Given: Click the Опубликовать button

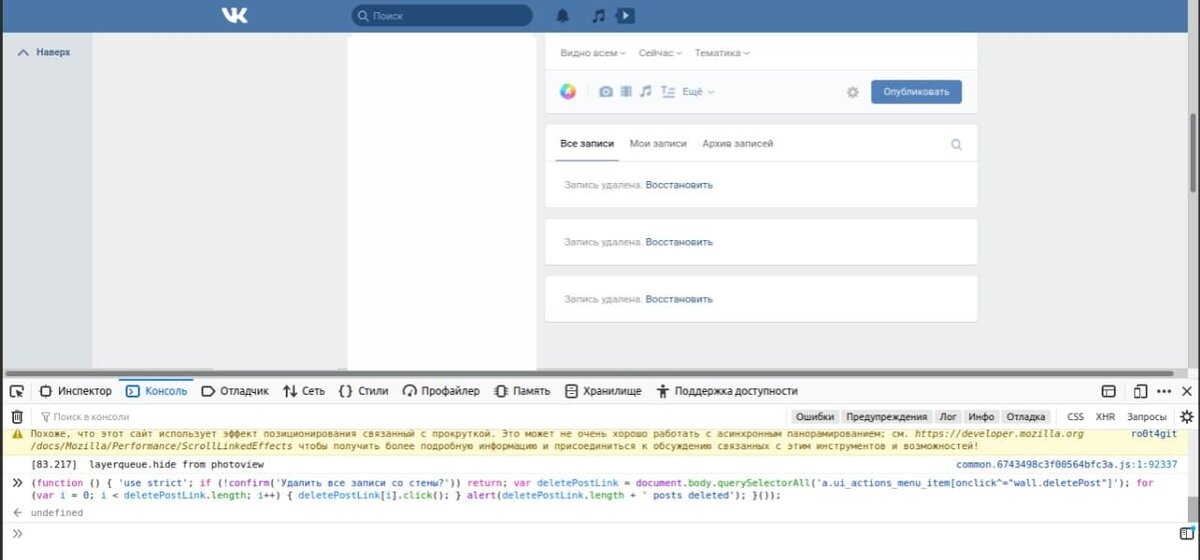Looking at the screenshot, I should point(916,92).
